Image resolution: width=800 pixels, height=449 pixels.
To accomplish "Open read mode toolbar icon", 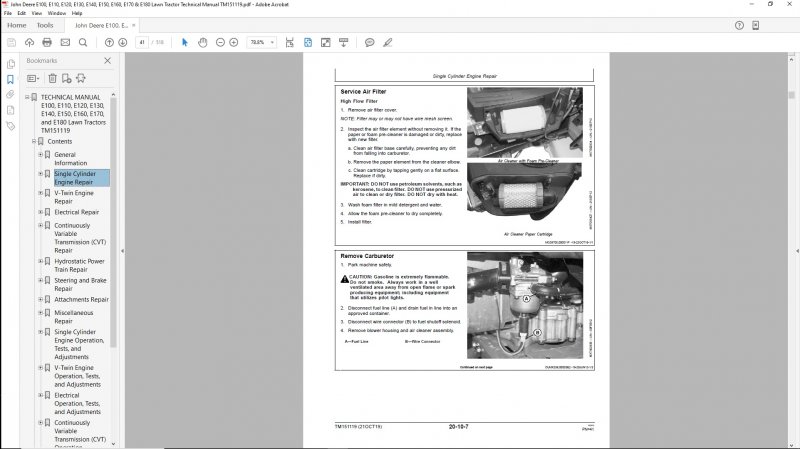I will coord(343,42).
